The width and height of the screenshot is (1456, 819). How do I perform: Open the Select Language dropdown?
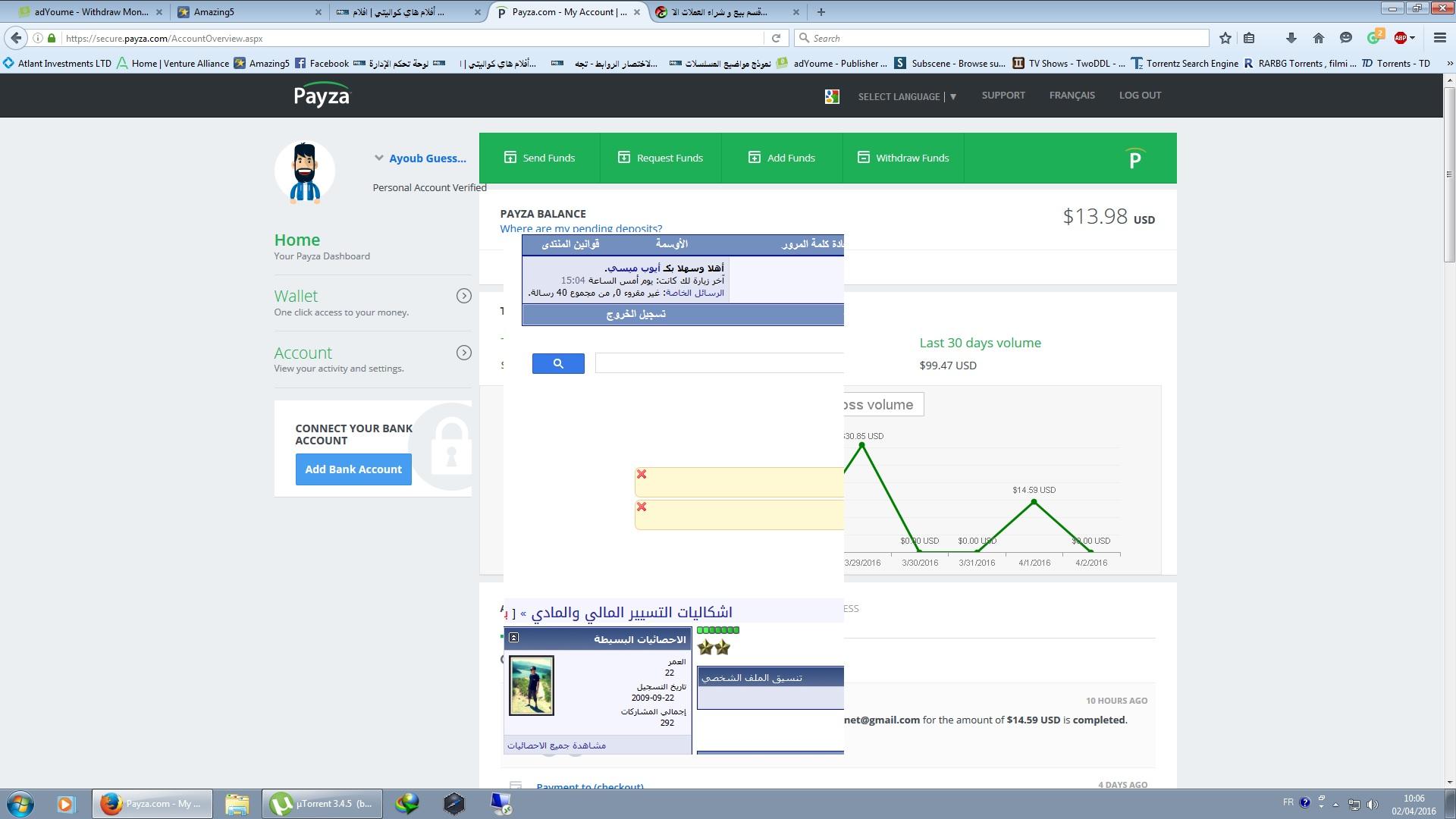[x=907, y=96]
